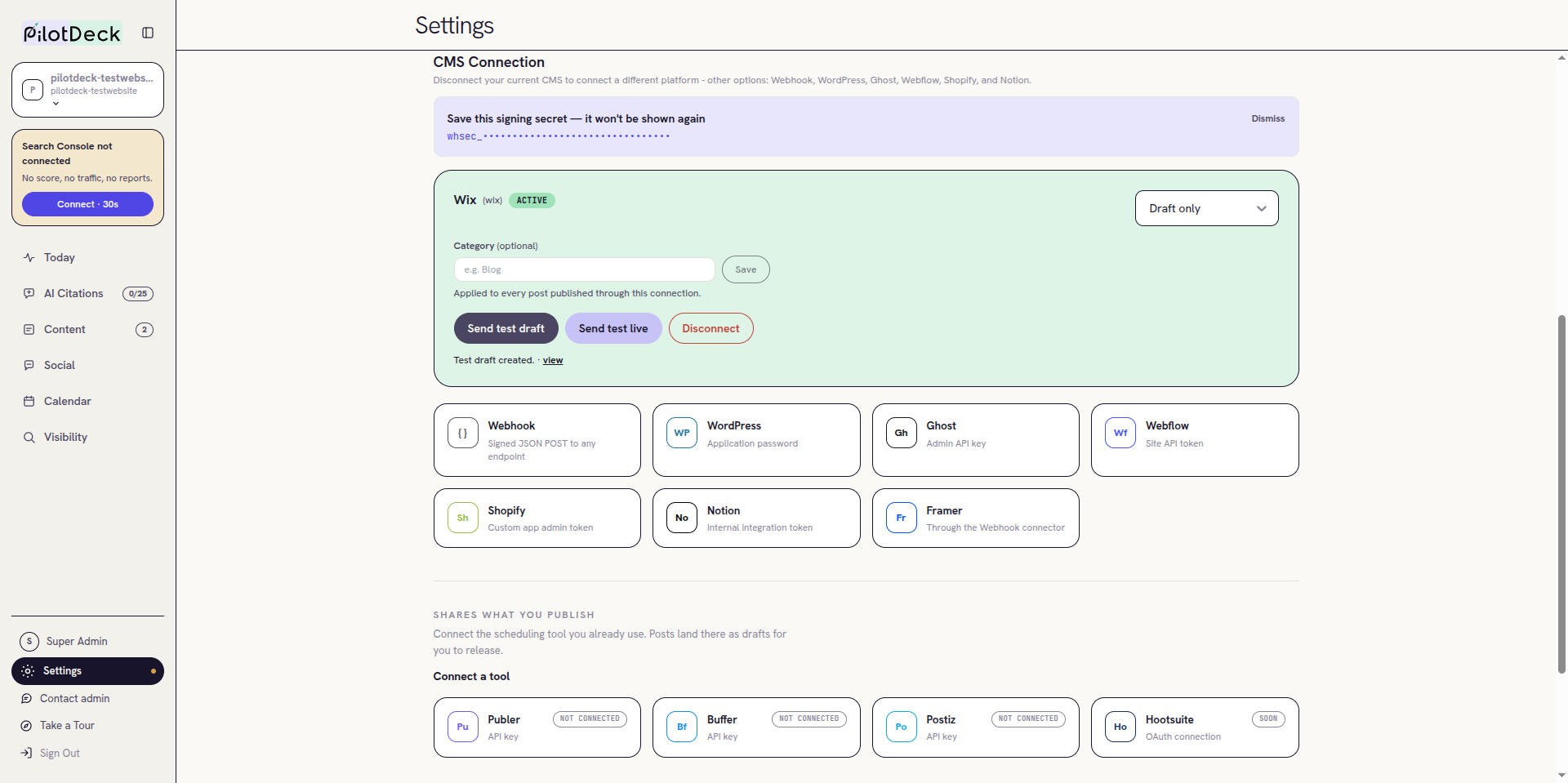Choose the Hootsuite Ho icon
Screen dimensions: 1568x783
coord(1120,727)
